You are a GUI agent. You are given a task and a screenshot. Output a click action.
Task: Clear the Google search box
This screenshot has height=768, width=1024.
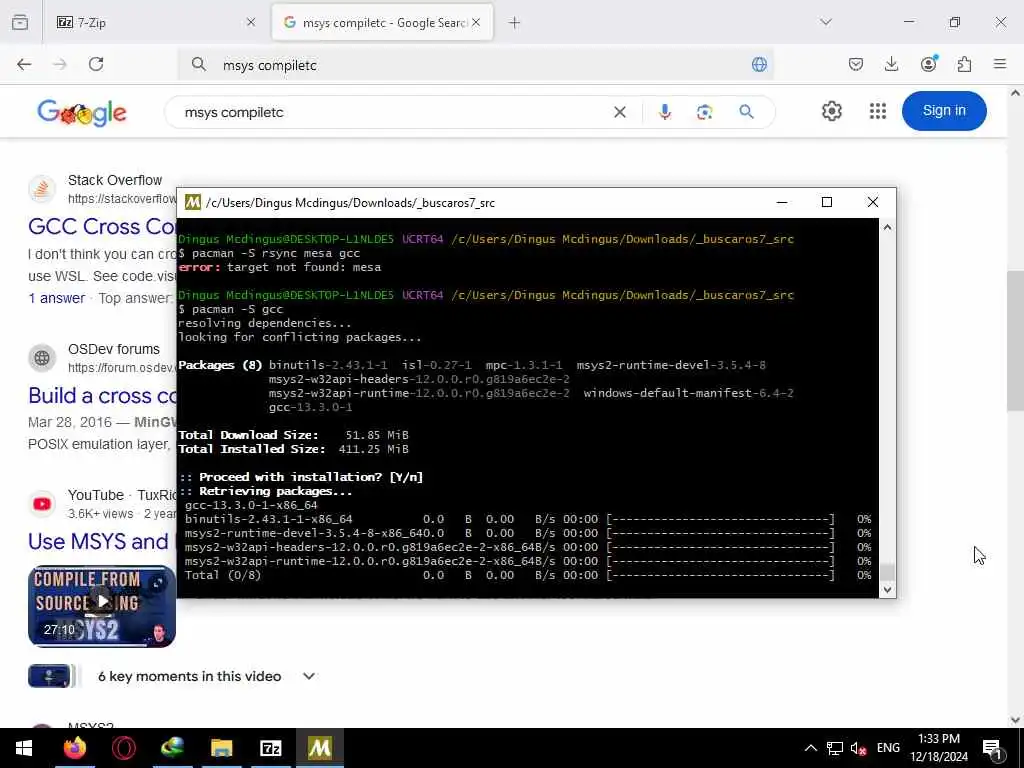click(x=620, y=112)
